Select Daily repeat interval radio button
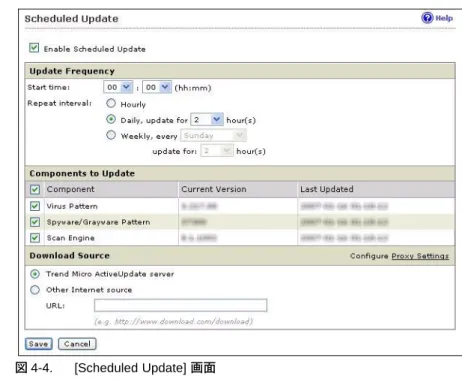Screen dimensions: 462x385 (x=111, y=119)
